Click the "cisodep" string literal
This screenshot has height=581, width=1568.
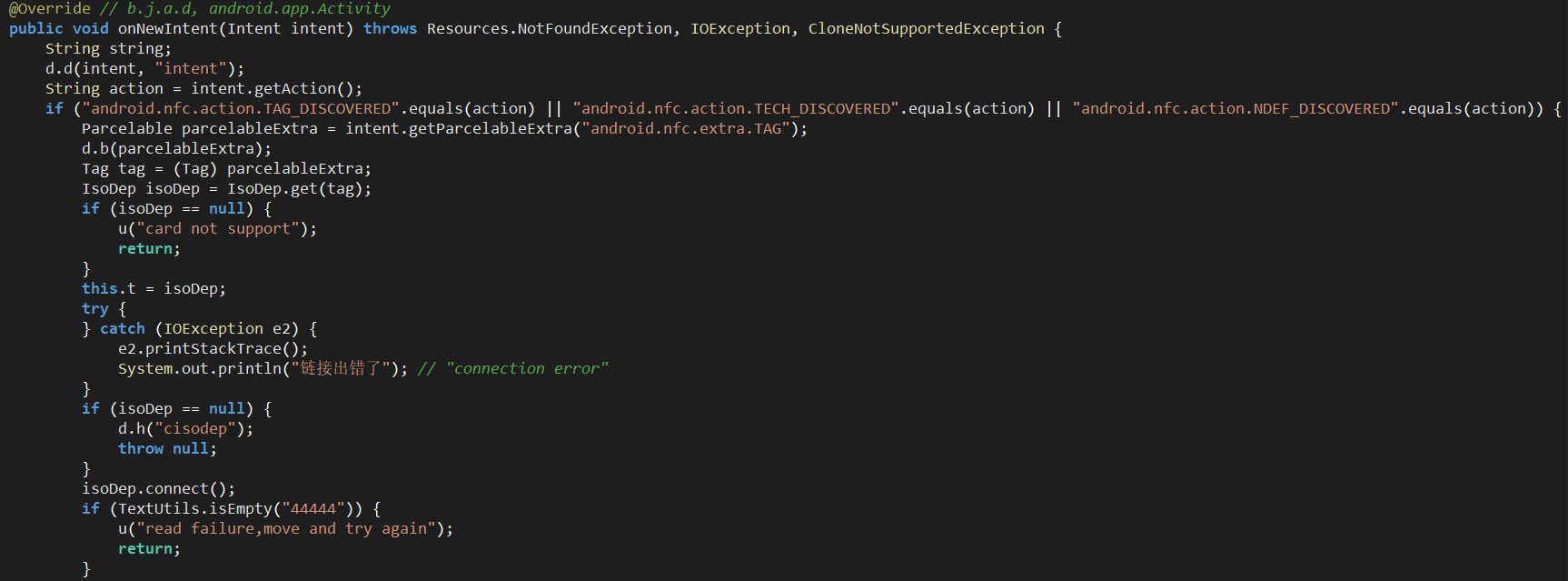195,429
